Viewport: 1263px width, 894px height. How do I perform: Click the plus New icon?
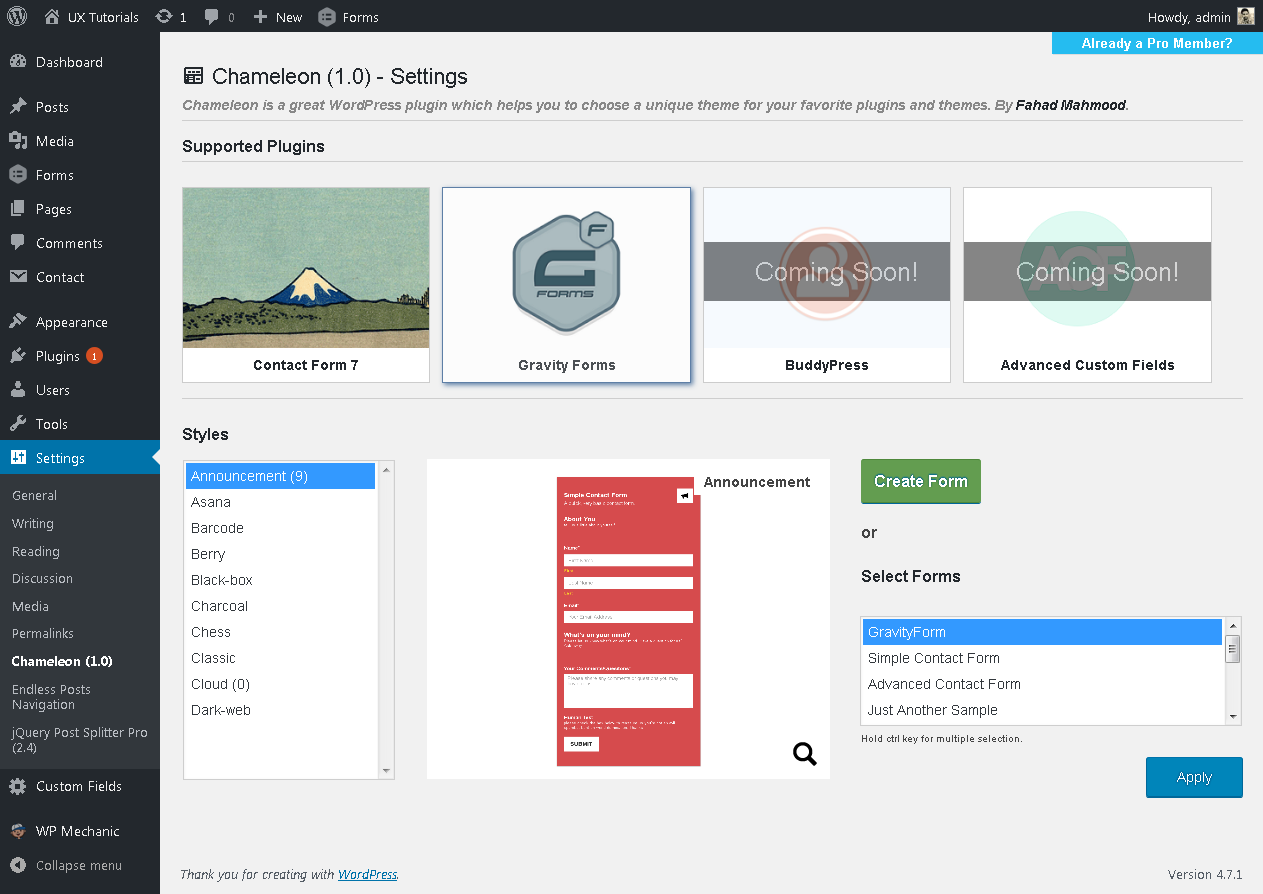pos(260,17)
